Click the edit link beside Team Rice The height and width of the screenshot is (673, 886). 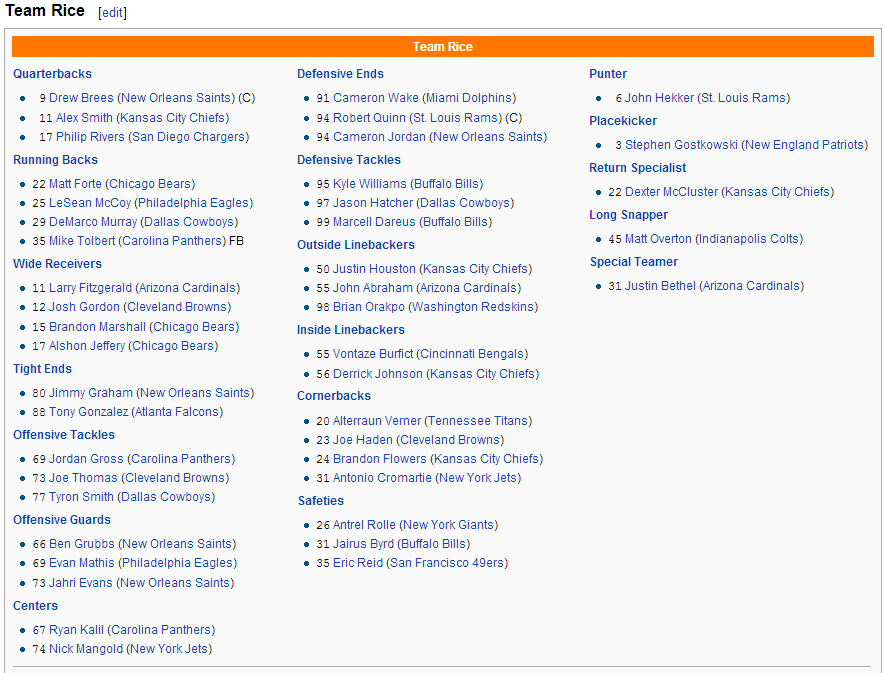112,12
